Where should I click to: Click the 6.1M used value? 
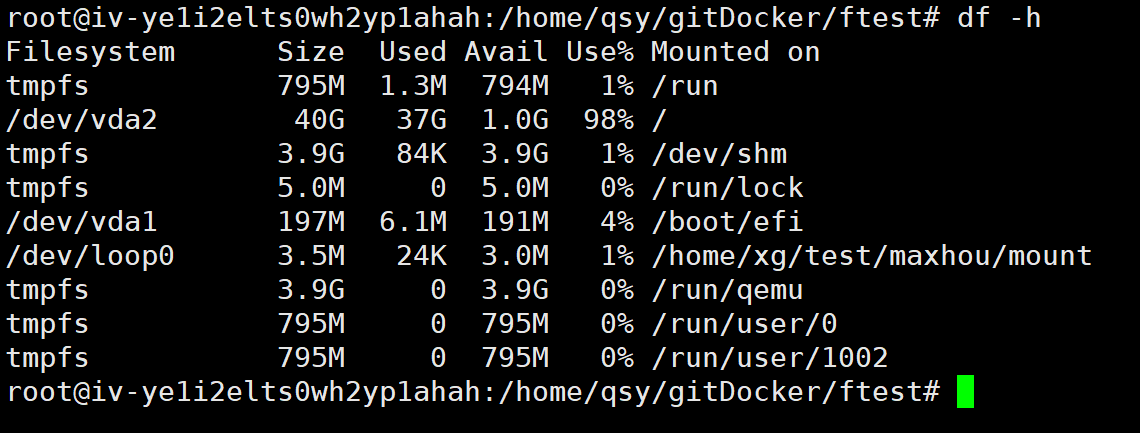coord(413,222)
